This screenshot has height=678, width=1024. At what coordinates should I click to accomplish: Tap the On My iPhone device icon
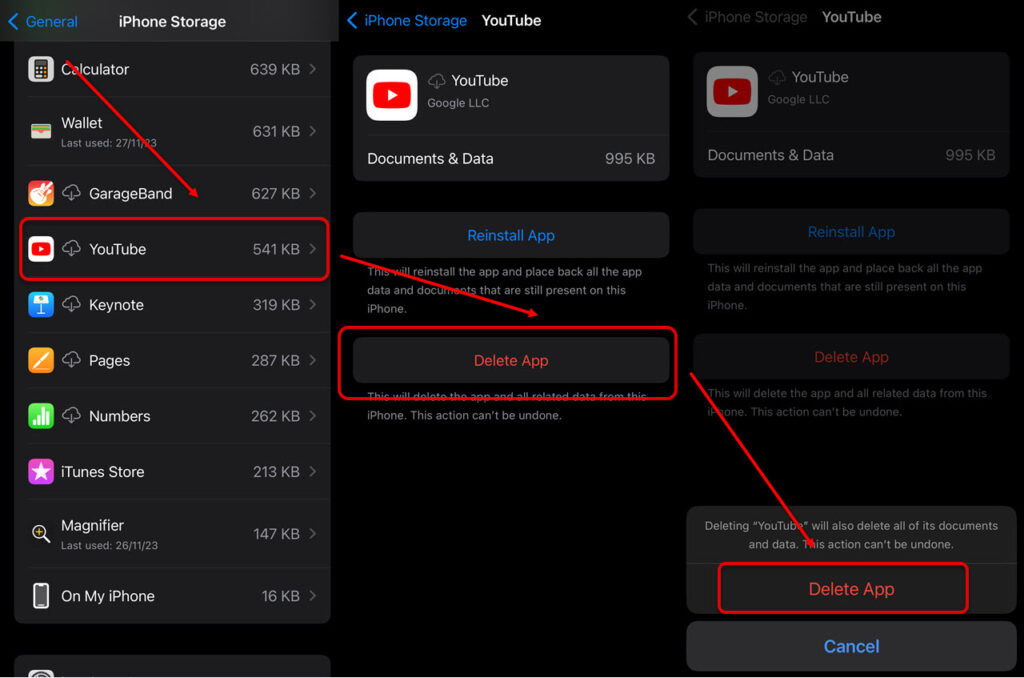tap(40, 596)
